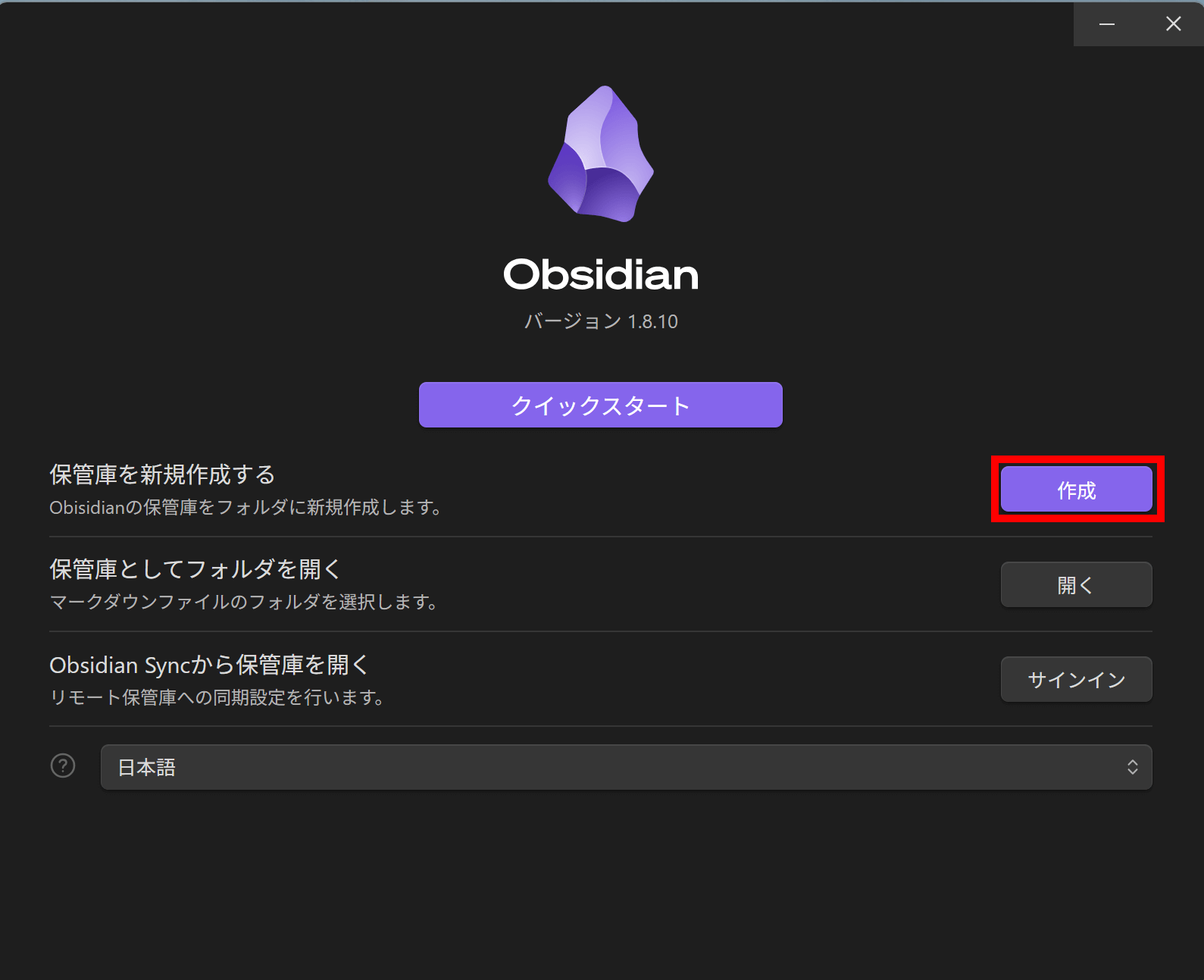Viewport: 1204px width, 980px height.
Task: Select the 保管庫を新規作成する heading
Action: tap(162, 474)
